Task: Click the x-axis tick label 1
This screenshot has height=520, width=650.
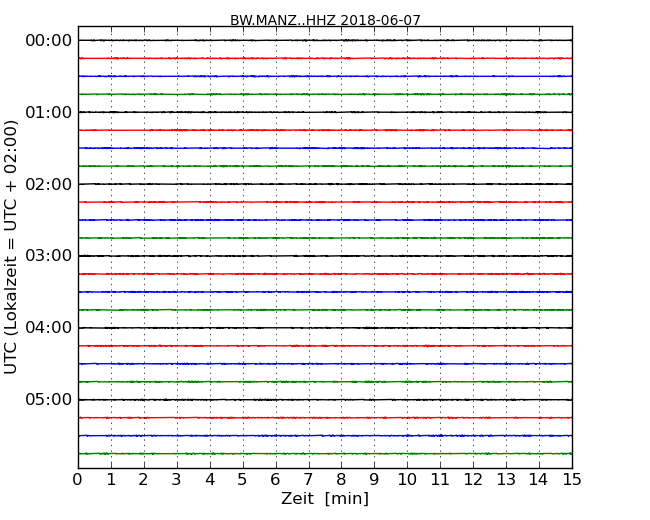Action: [111, 480]
